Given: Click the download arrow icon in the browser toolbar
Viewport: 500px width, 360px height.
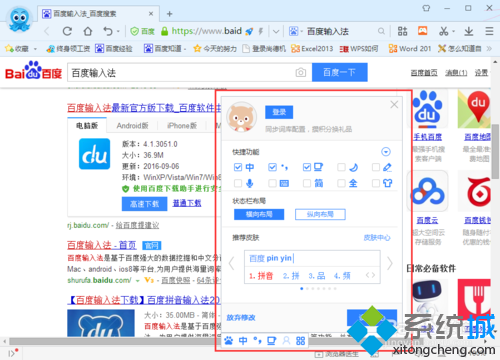Looking at the screenshot, I should [469, 31].
